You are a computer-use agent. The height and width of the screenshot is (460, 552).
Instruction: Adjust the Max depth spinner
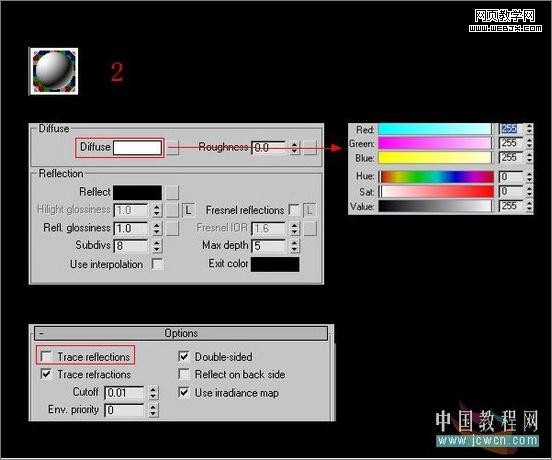point(295,246)
